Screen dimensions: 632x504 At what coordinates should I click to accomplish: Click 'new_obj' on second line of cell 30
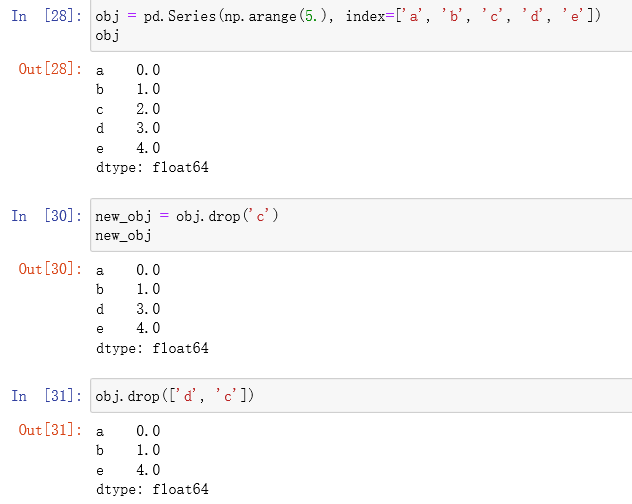coord(123,235)
